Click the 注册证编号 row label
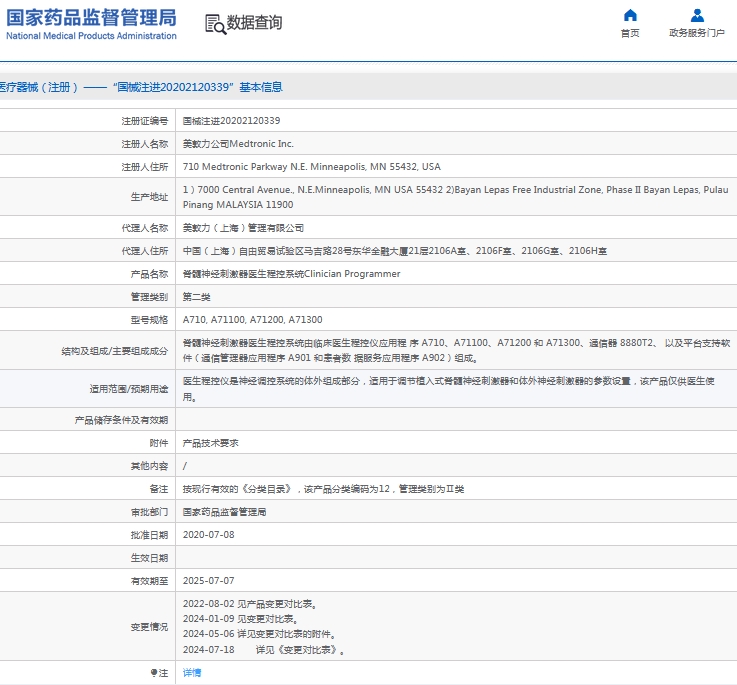 point(145,121)
